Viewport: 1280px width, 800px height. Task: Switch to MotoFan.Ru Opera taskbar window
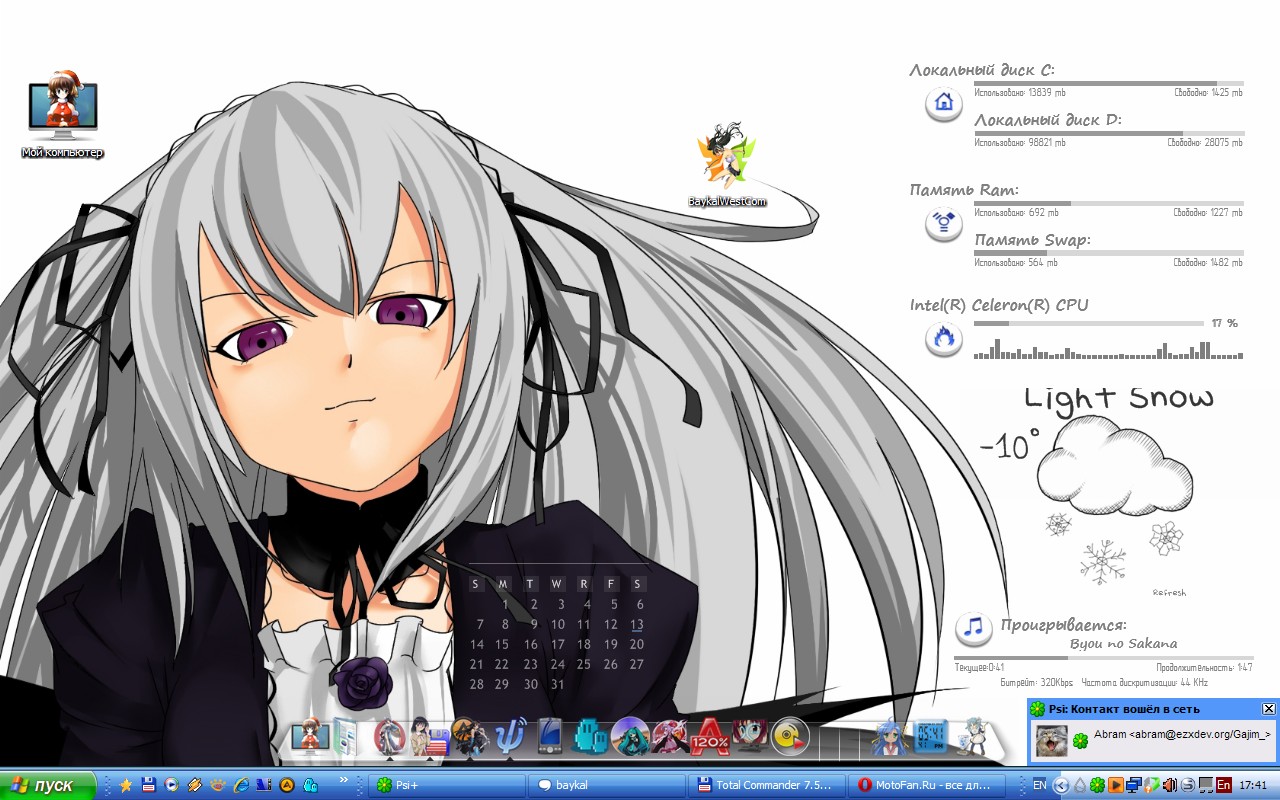927,785
